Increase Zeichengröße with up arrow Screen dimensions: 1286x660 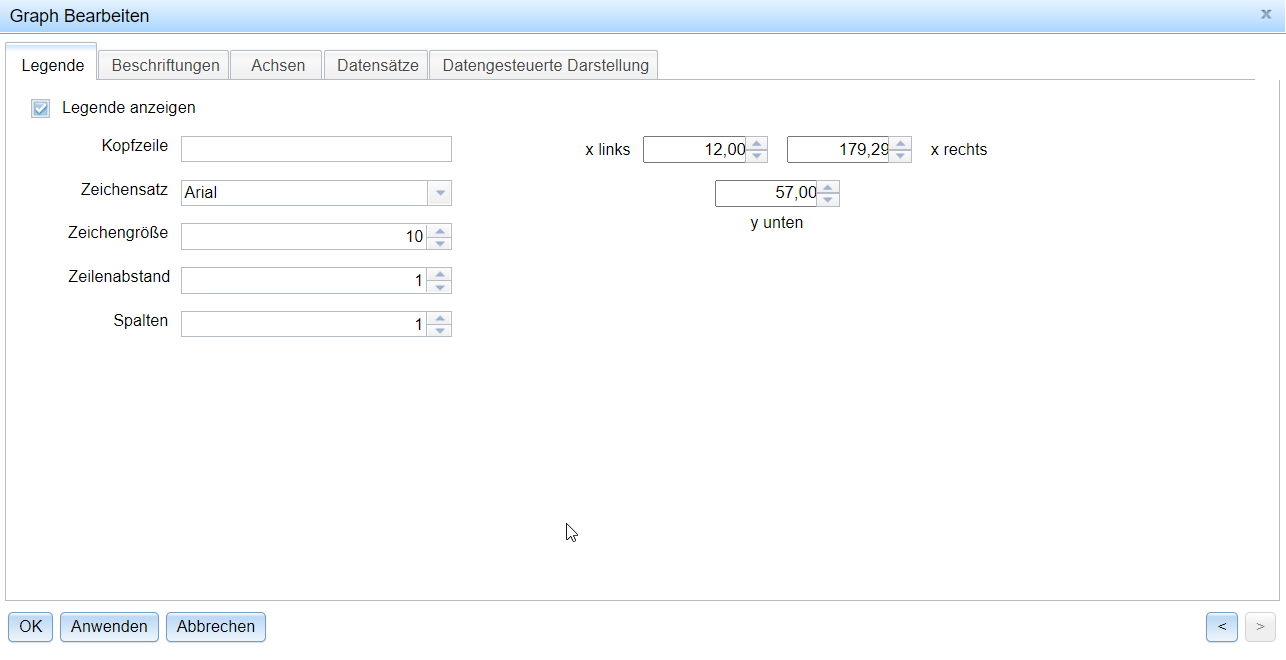440,231
